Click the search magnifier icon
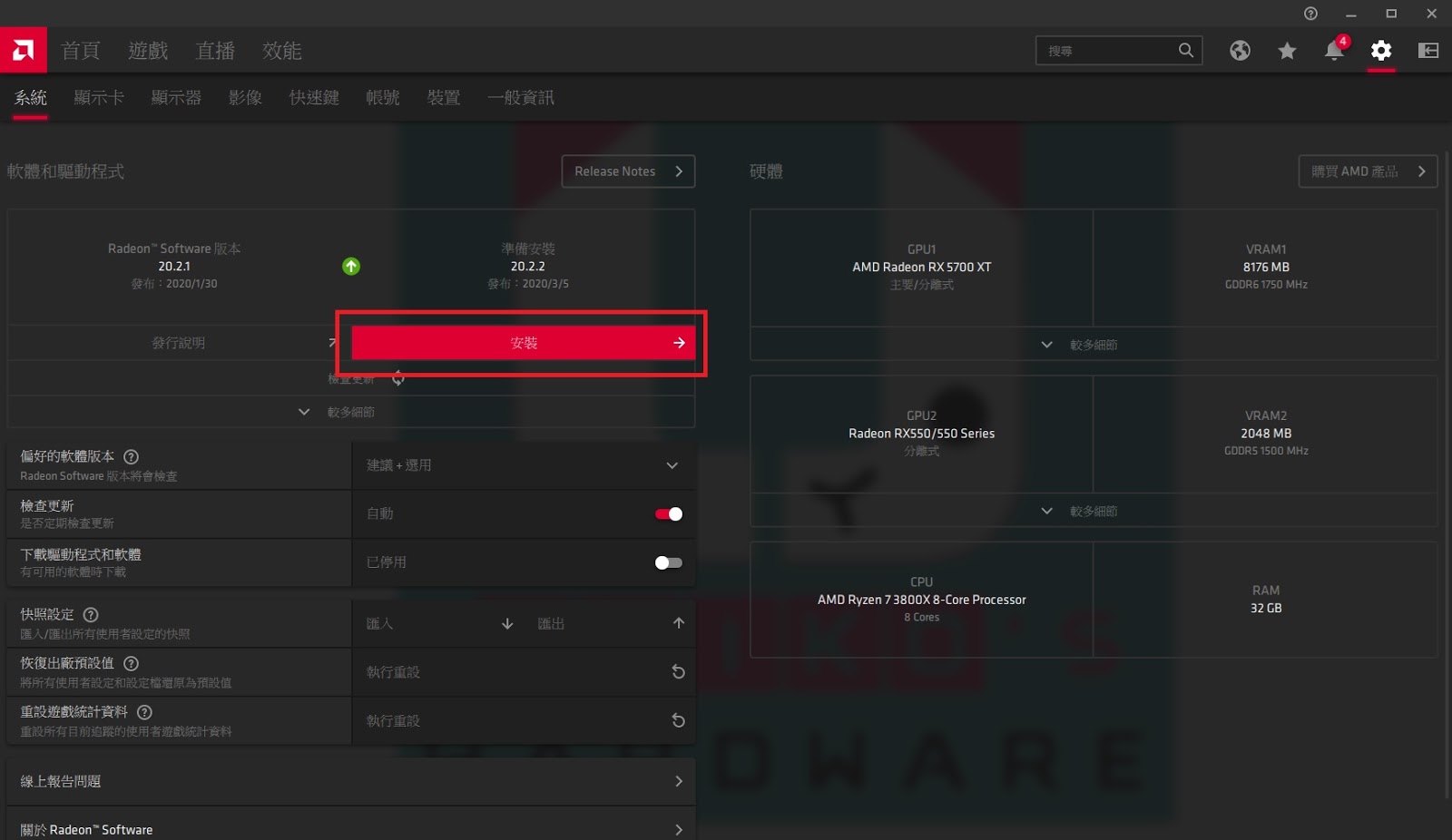 [x=1186, y=51]
